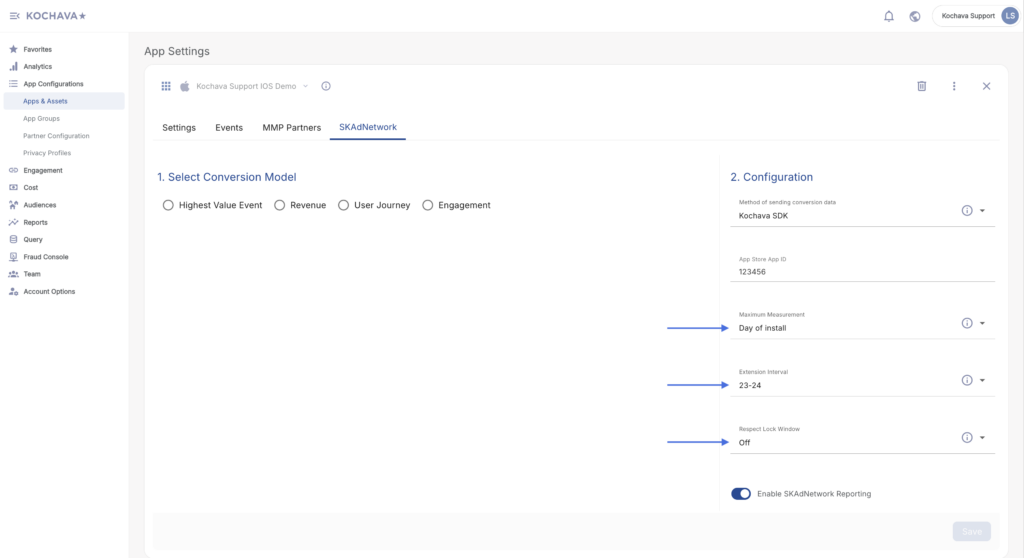Viewport: 1024px width, 558px height.
Task: Open the three-dot more options menu
Action: [954, 86]
